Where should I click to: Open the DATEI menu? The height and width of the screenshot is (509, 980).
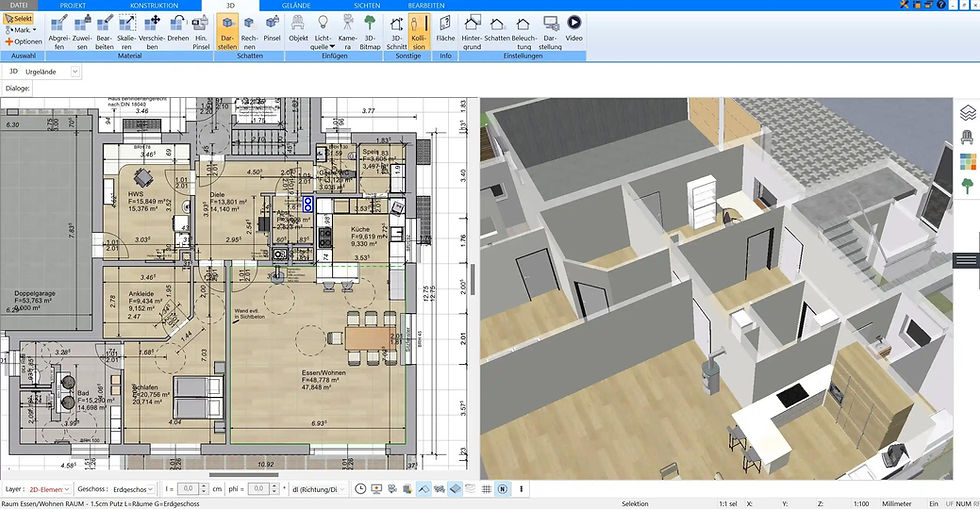tap(19, 5)
